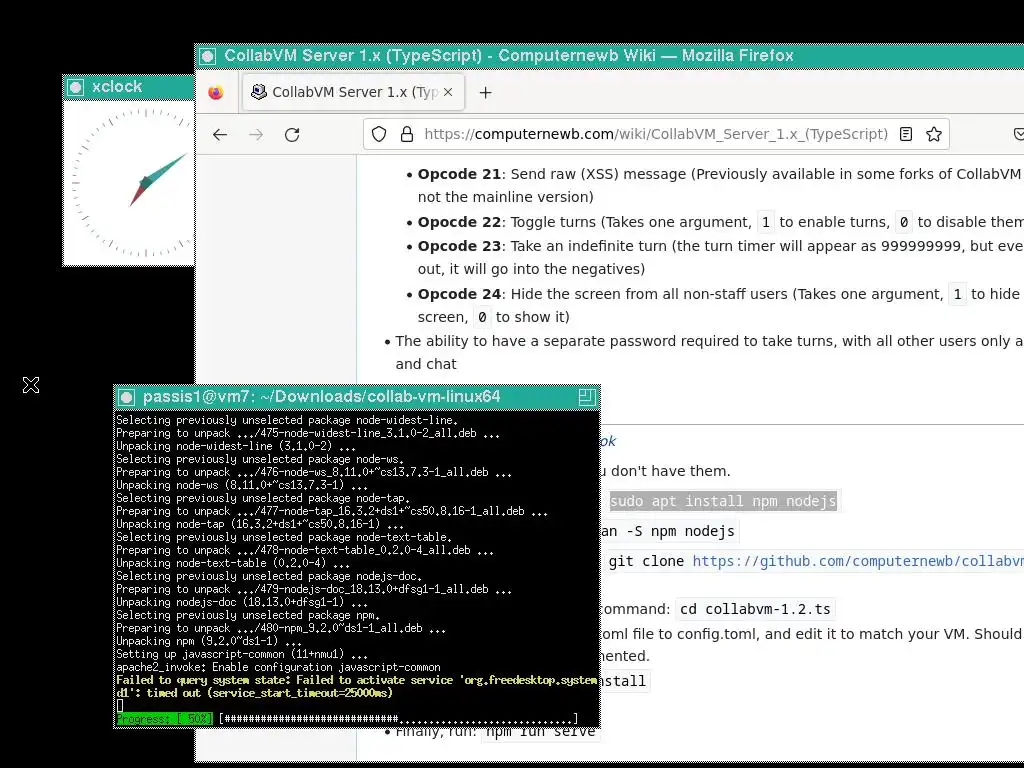The width and height of the screenshot is (1024, 768).
Task: Reload the page in Firefox
Action: coord(292,135)
